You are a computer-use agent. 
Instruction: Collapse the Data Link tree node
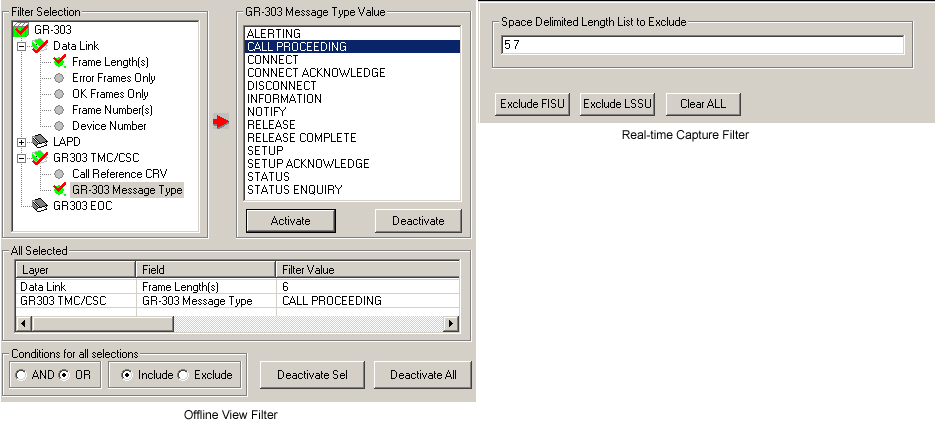(x=22, y=46)
